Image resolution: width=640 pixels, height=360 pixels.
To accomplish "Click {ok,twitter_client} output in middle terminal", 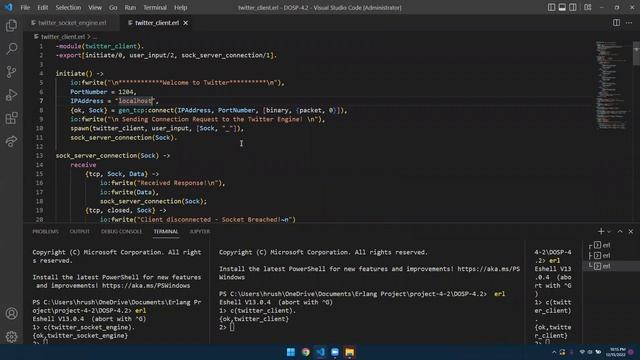I will 254,319.
